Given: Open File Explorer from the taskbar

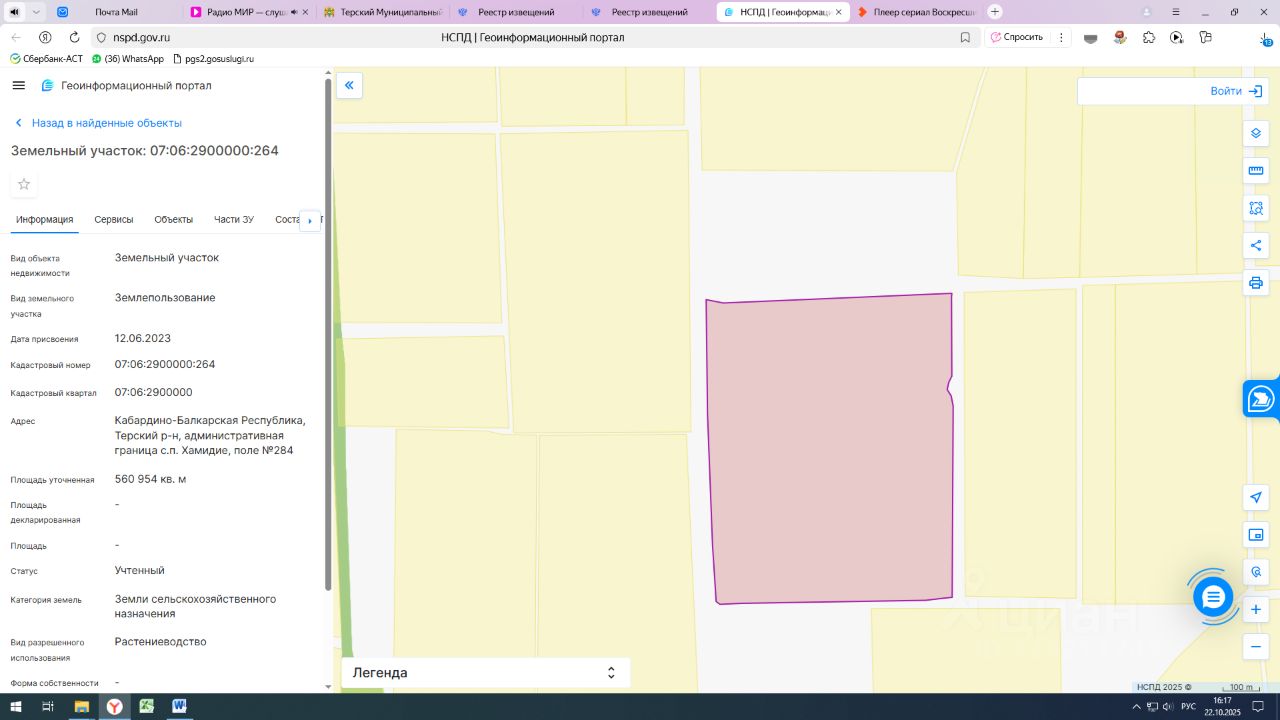Looking at the screenshot, I should (x=81, y=707).
